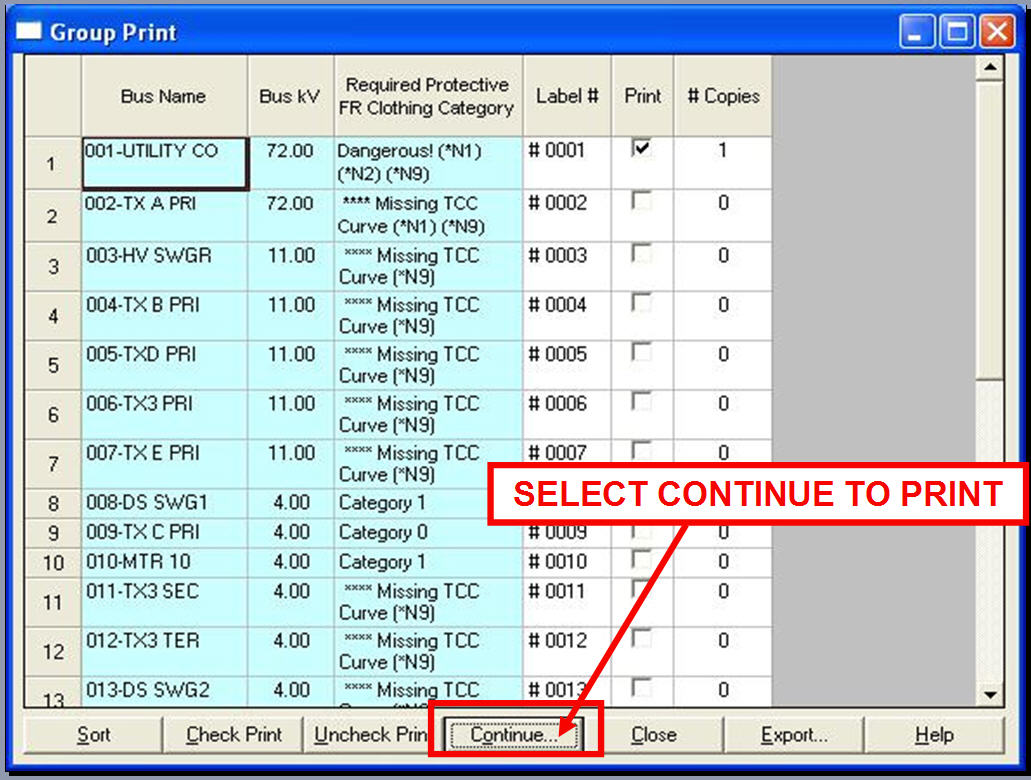This screenshot has height=780, width=1031.
Task: Edit # Copies cell for 001-UTILITY CO
Action: pos(722,151)
